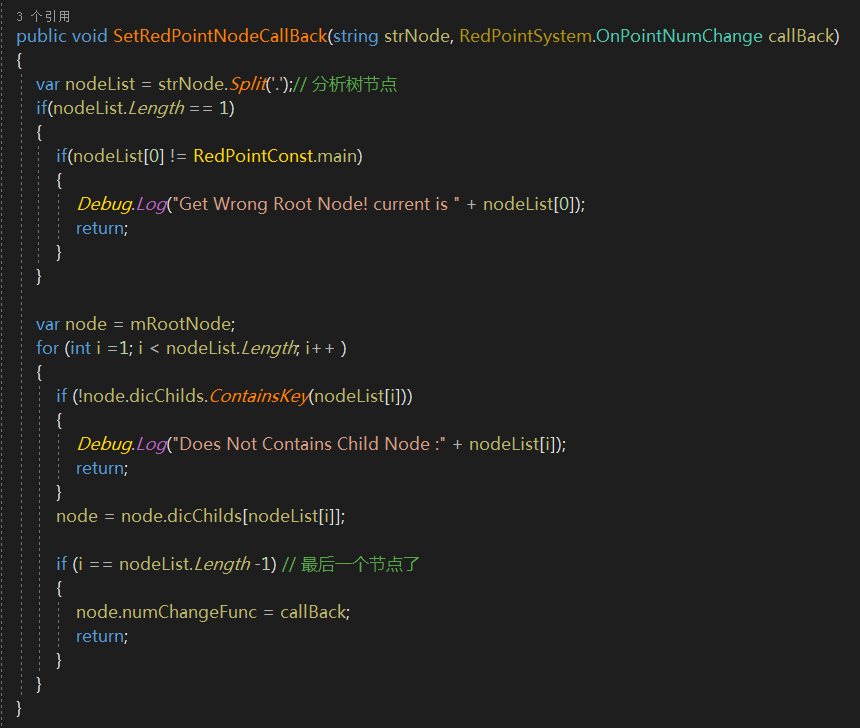Click 'node = node.dicChilds[nodeList[i]];' line
This screenshot has width=860, height=728.
pyautogui.click(x=201, y=516)
